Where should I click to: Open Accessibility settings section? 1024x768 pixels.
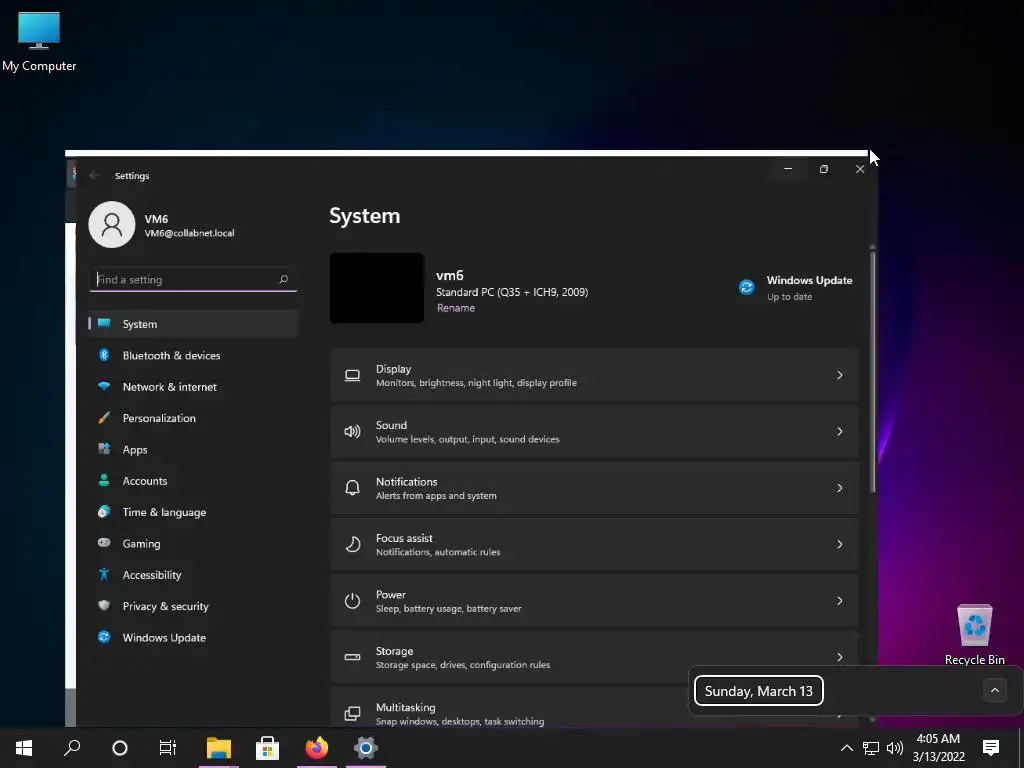tap(193, 575)
